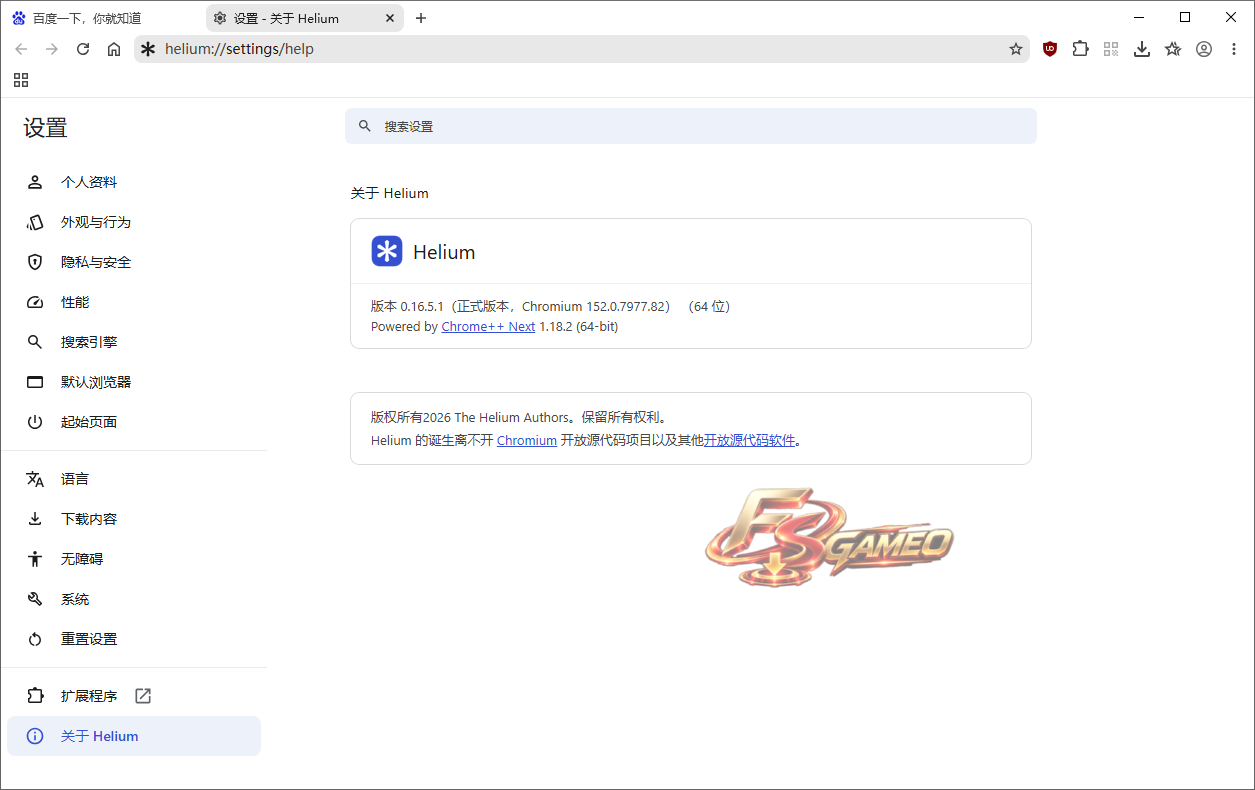
Task: Click the magnifier icon in settings search
Action: click(x=365, y=126)
